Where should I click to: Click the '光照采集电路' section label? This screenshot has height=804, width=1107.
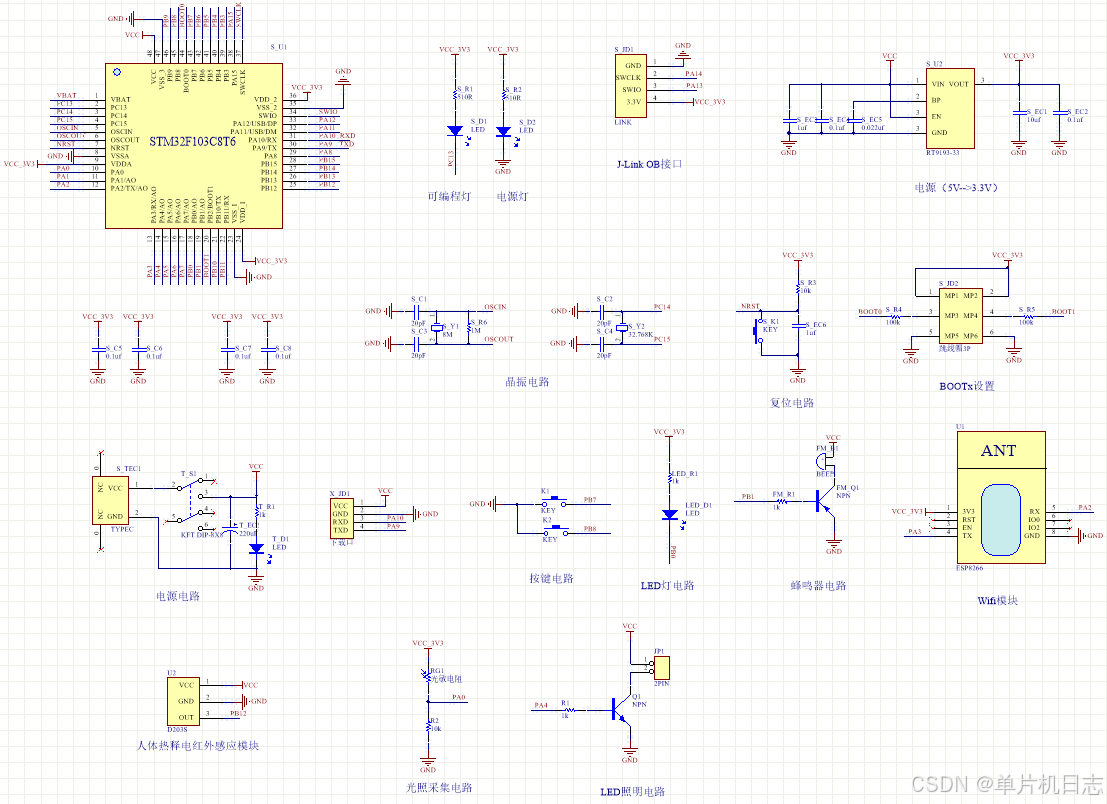[x=438, y=788]
